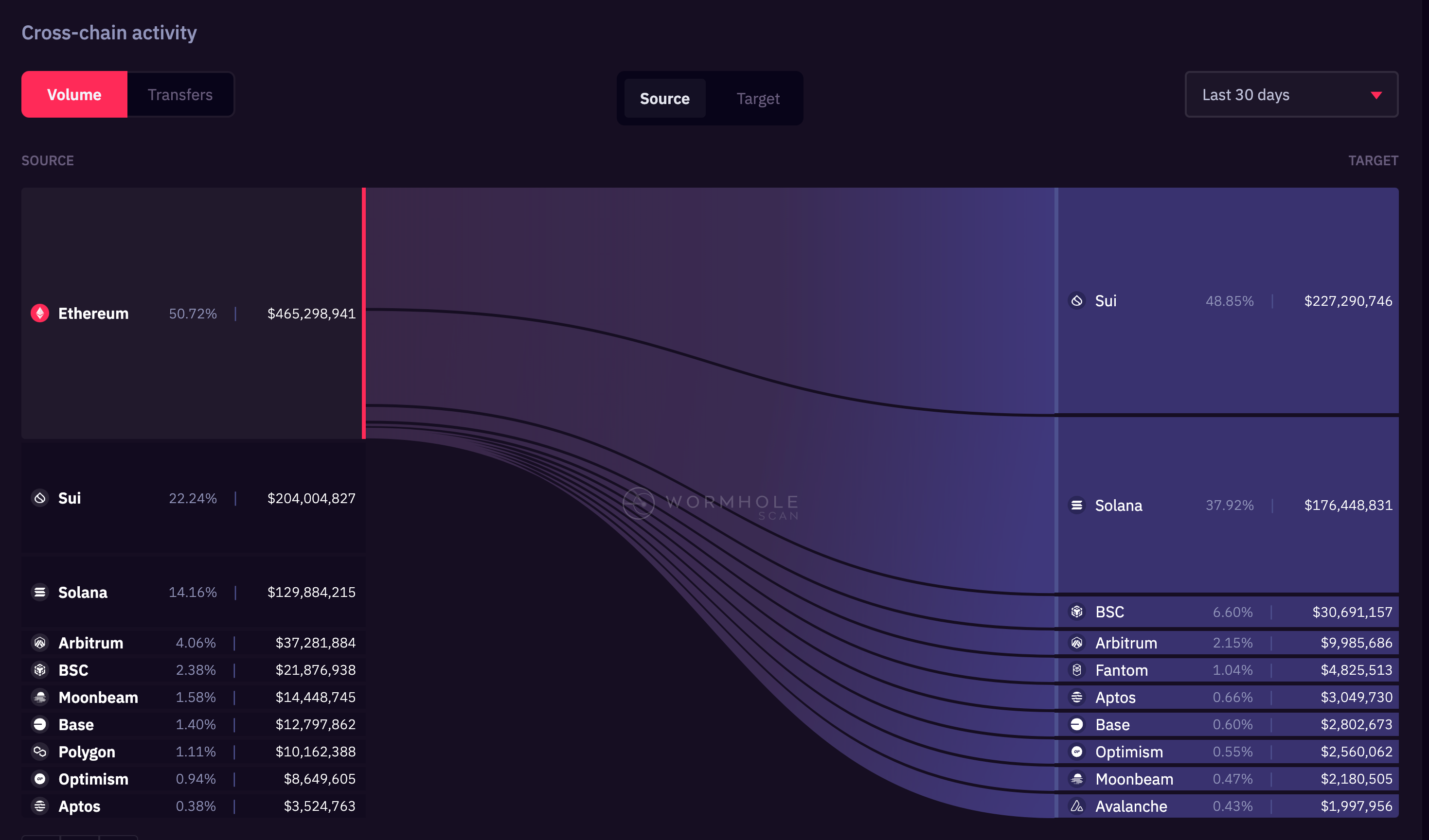Click the $465,298,941 Ethereum volume
The height and width of the screenshot is (840, 1429).
click(311, 314)
